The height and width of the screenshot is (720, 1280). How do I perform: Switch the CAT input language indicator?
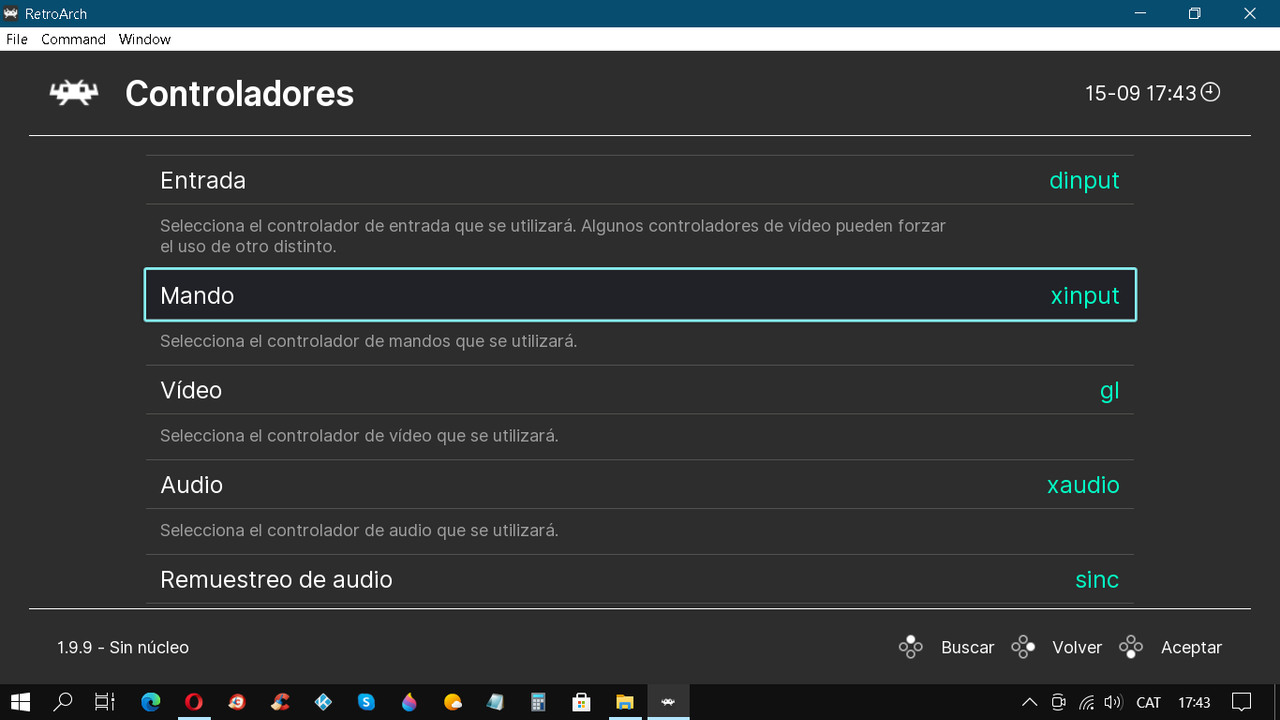tap(1149, 702)
